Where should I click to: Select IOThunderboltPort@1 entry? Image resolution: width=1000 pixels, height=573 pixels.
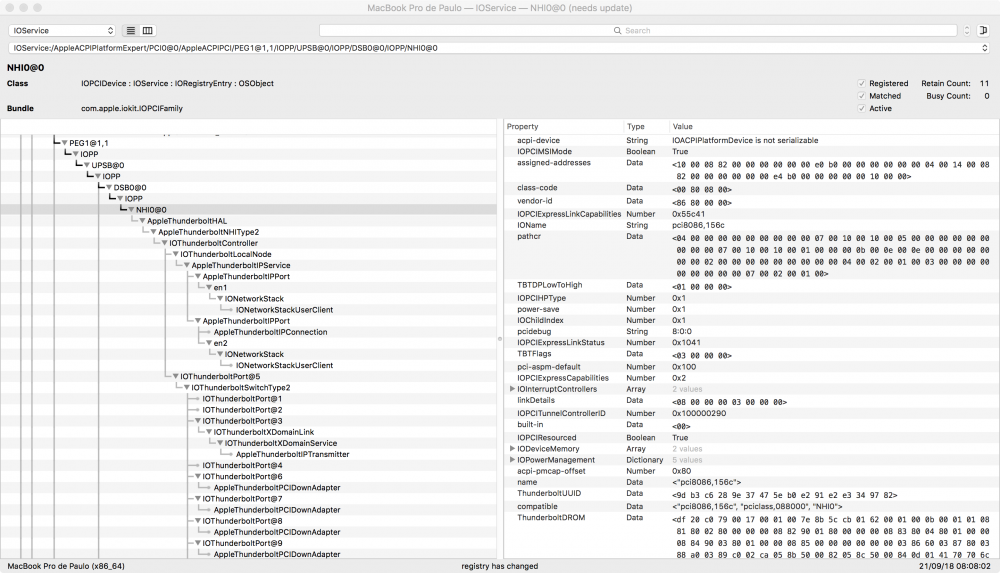click(242, 399)
